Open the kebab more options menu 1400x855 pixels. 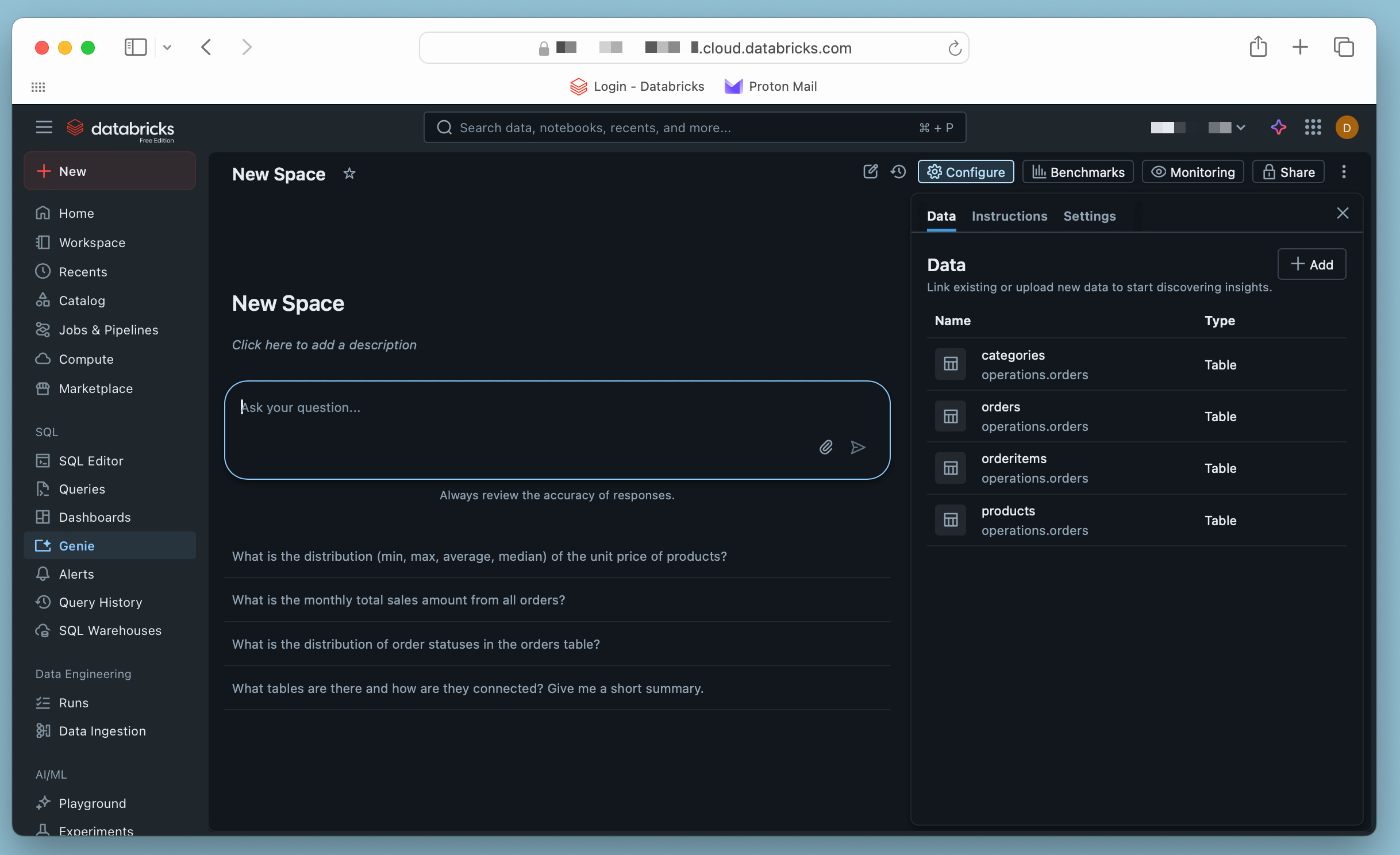[x=1344, y=172]
